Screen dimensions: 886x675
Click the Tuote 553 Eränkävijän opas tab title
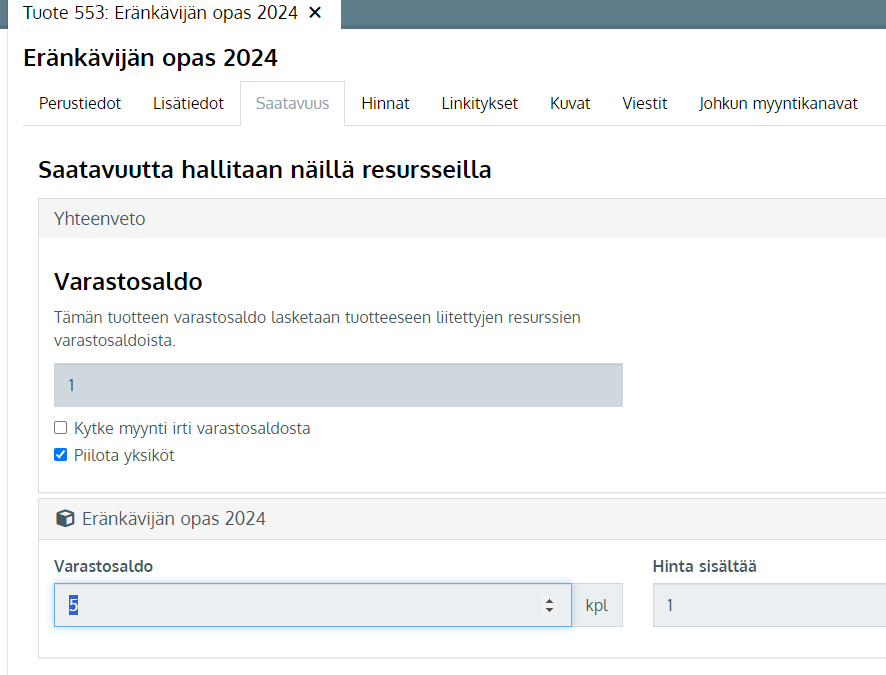pos(160,12)
